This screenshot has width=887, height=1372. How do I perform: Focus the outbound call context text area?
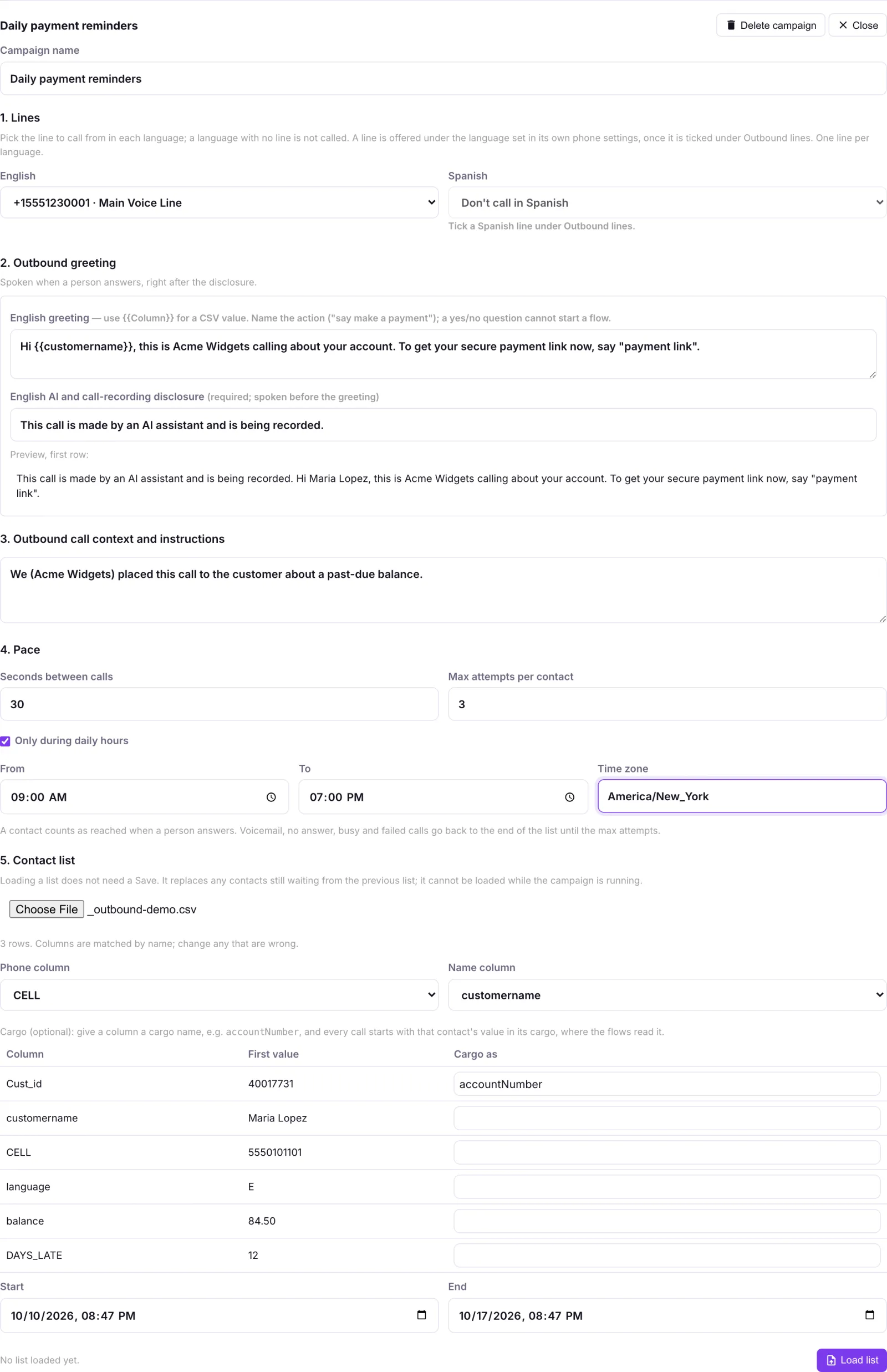[443, 590]
